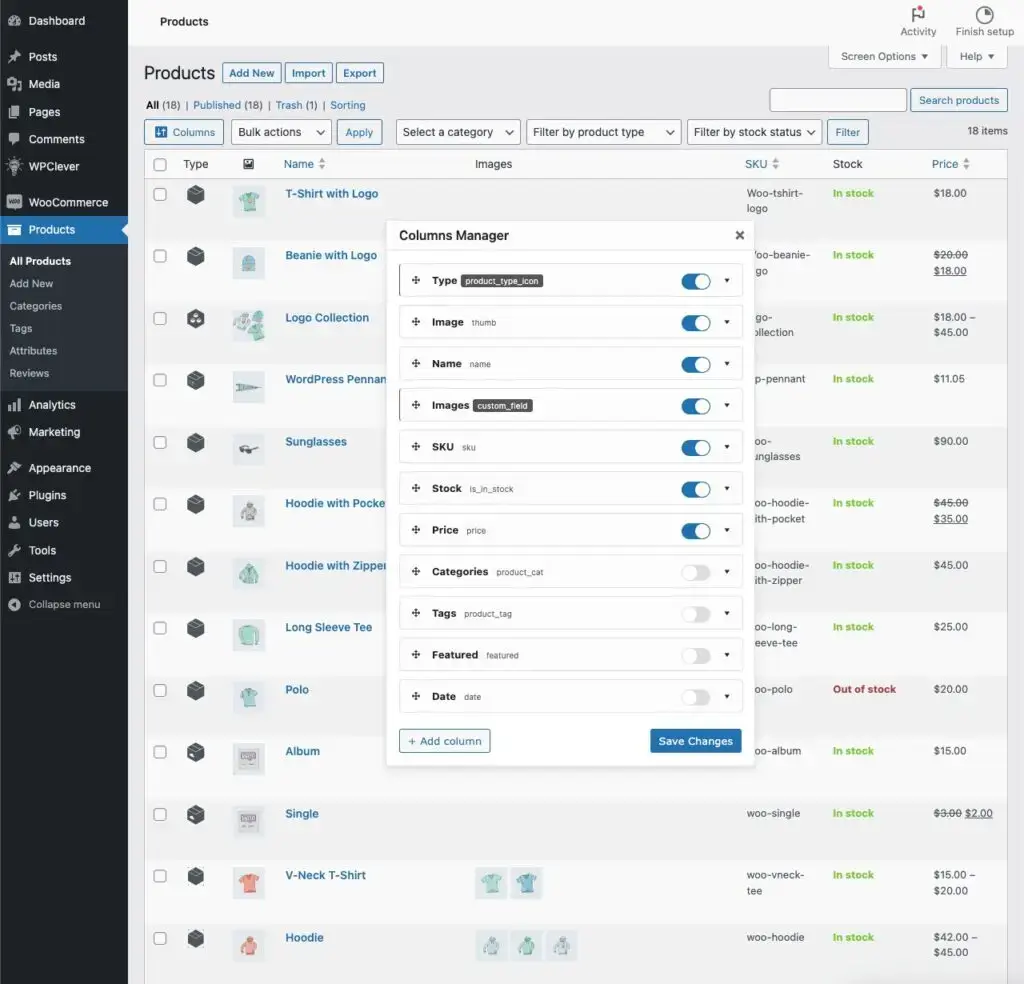1024x984 pixels.
Task: Click the product search input field
Action: pyautogui.click(x=837, y=100)
